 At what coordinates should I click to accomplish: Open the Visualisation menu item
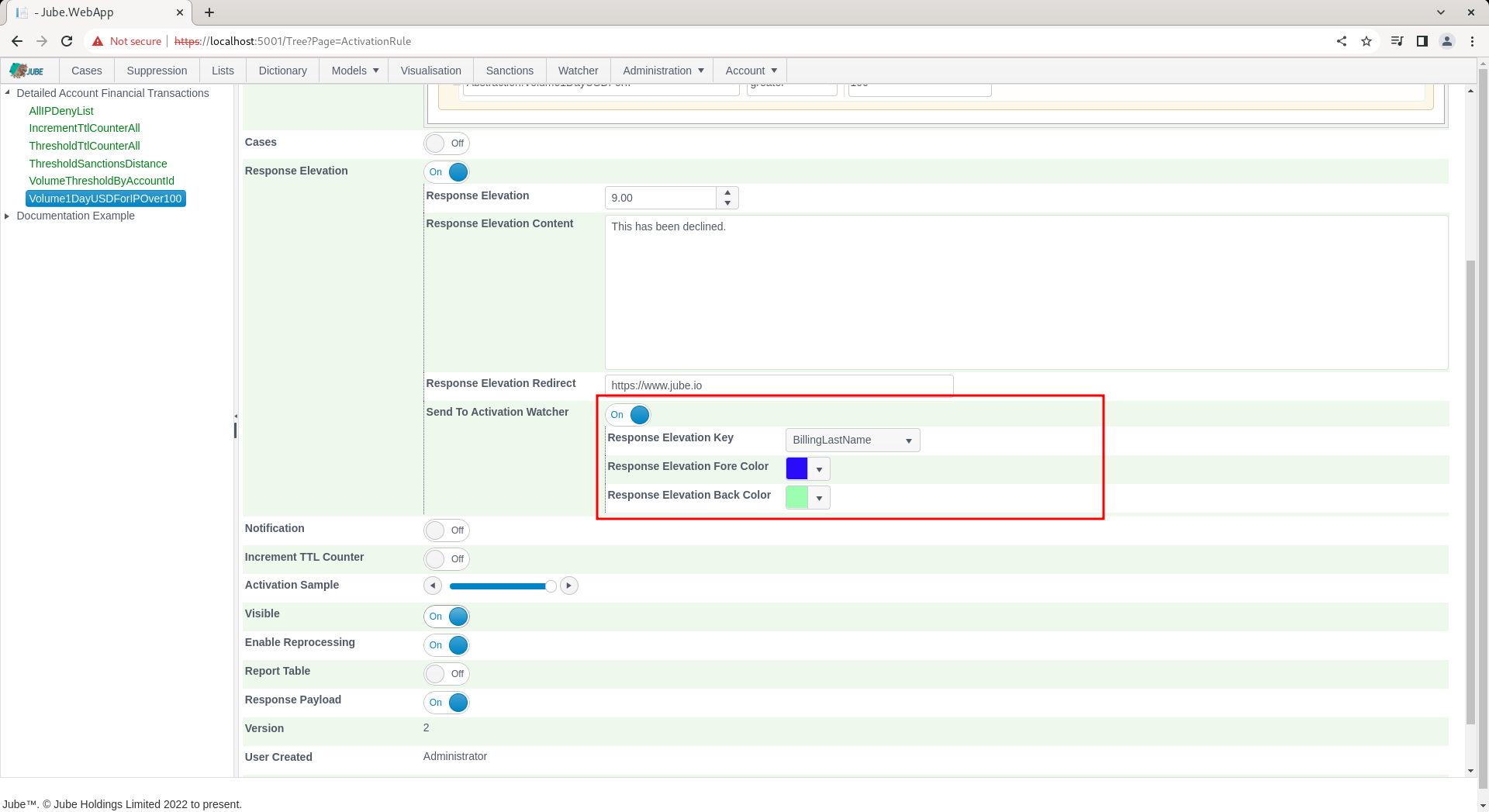click(x=430, y=71)
